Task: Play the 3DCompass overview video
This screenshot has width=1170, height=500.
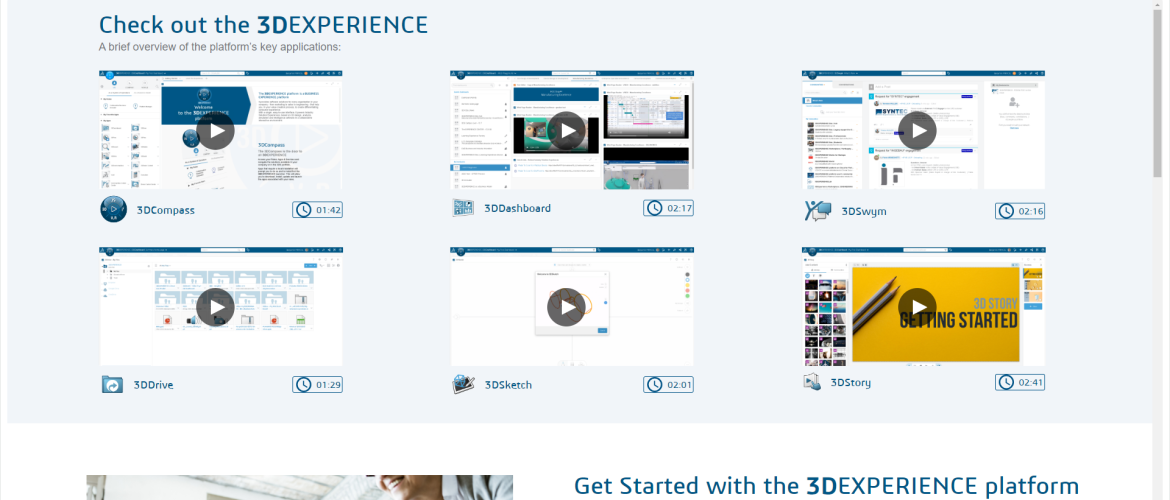Action: click(216, 130)
